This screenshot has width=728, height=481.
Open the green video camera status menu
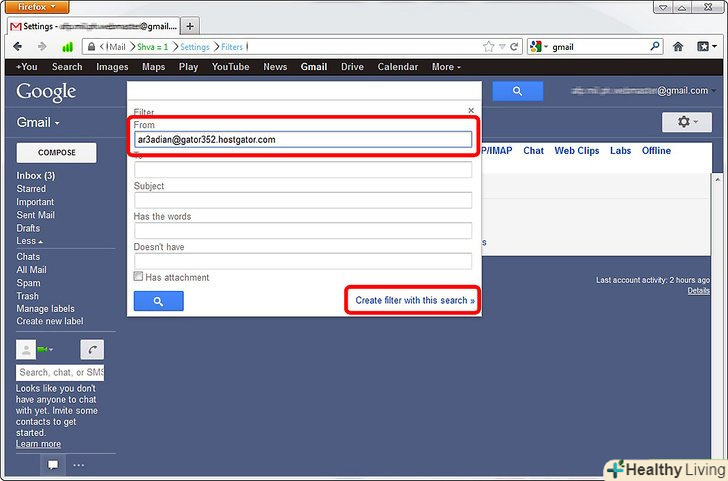45,350
